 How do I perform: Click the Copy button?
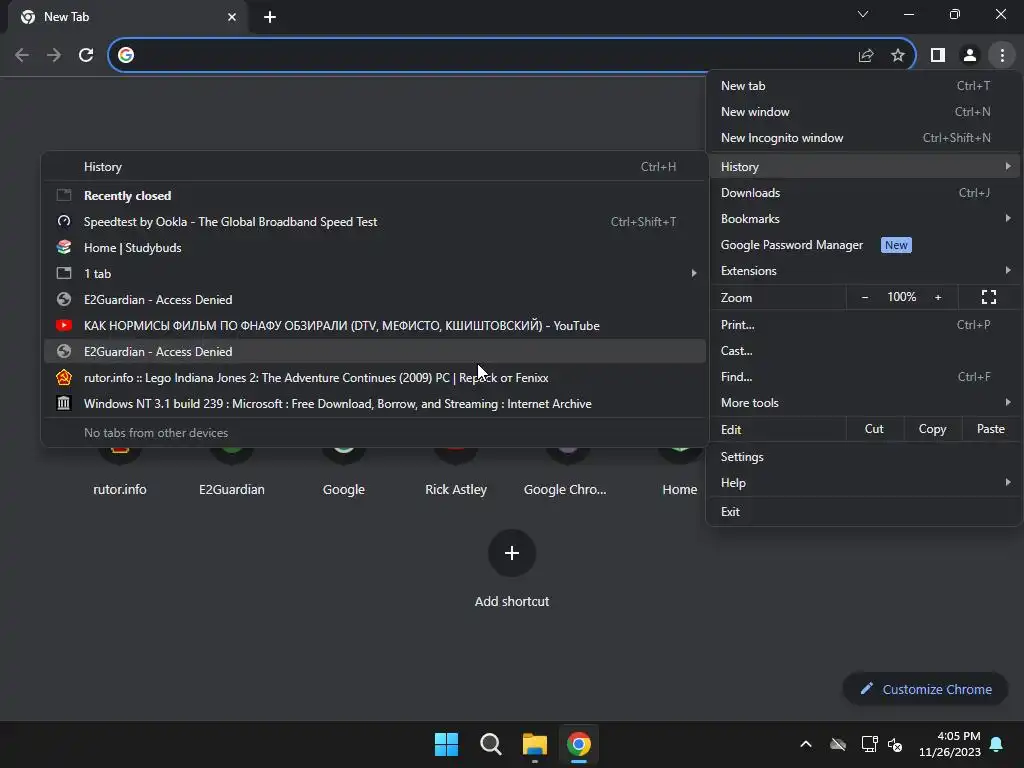point(933,429)
